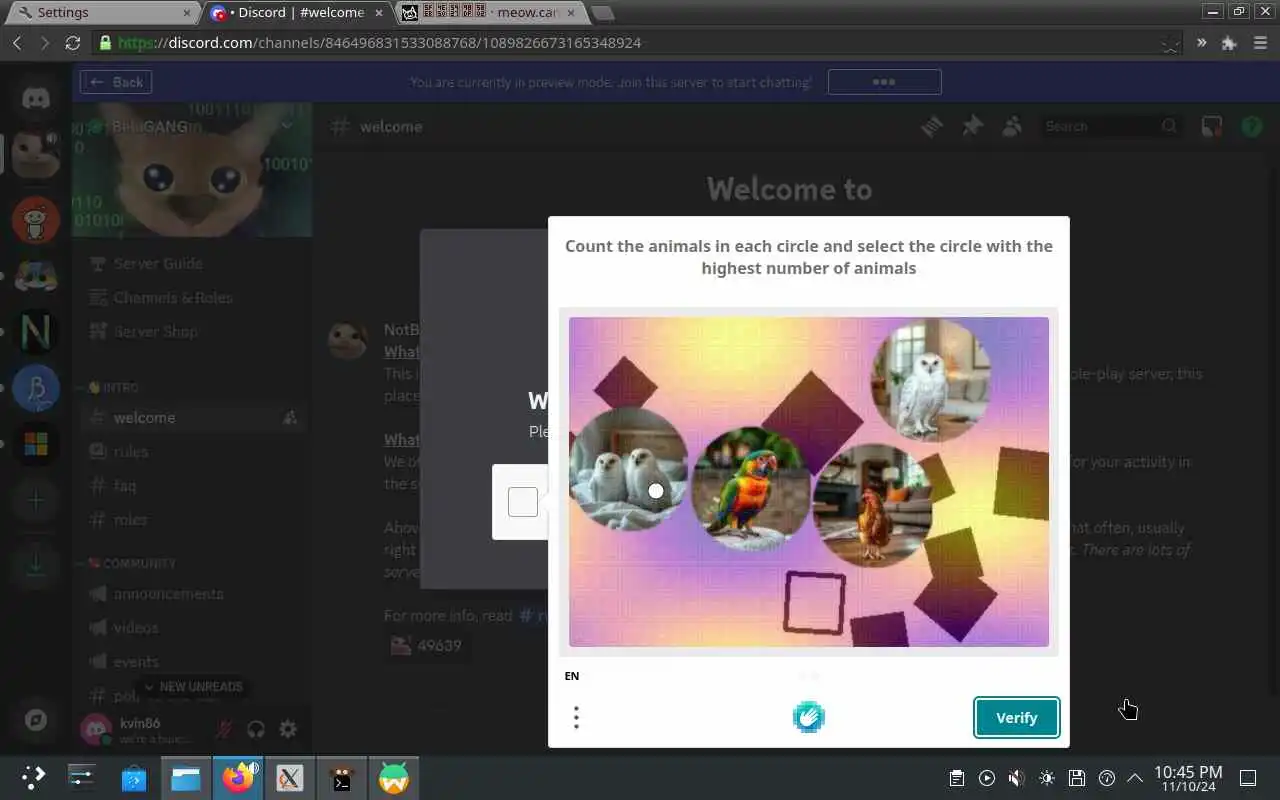Toggle the member list icon
Viewport: 1280px width, 800px height.
1012,126
